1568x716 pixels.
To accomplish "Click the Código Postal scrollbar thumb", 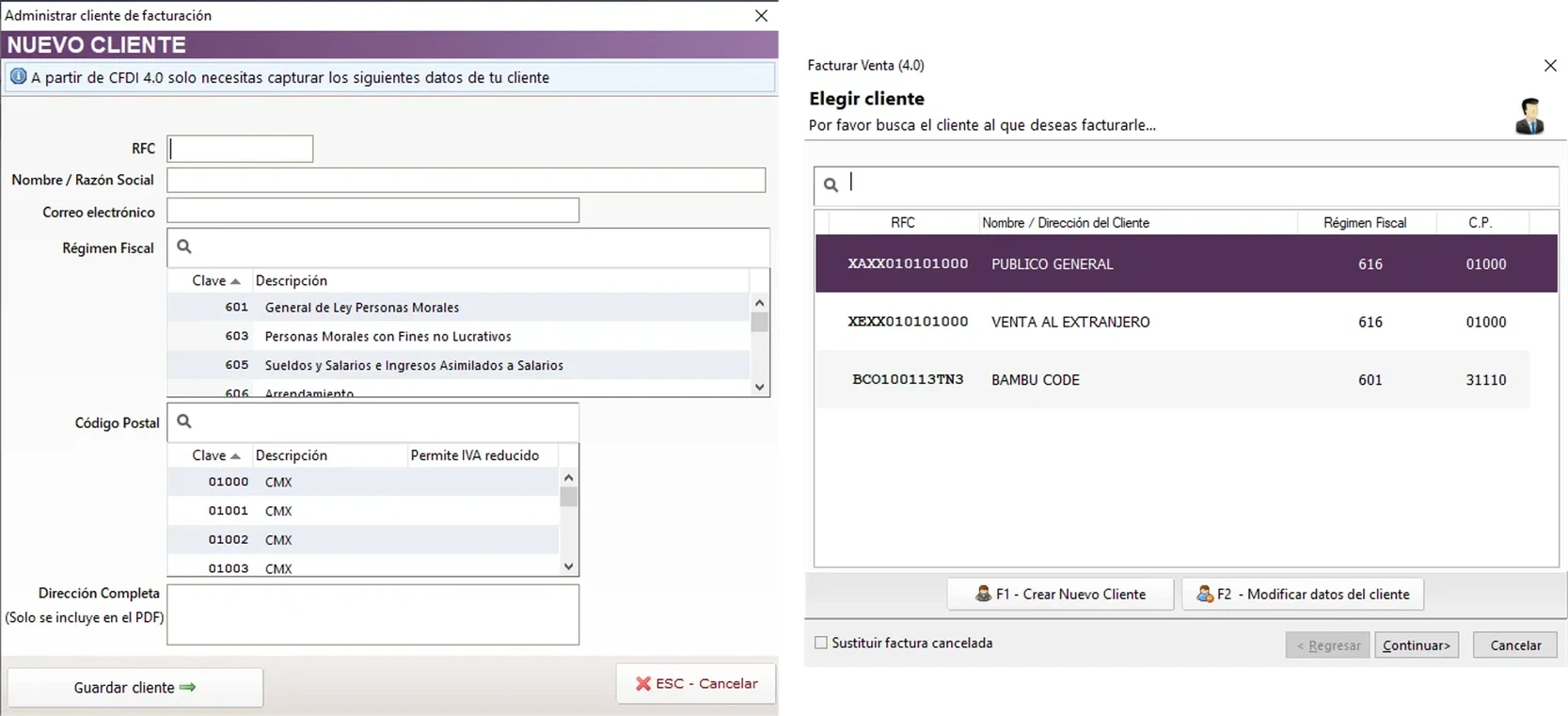I will (x=568, y=497).
